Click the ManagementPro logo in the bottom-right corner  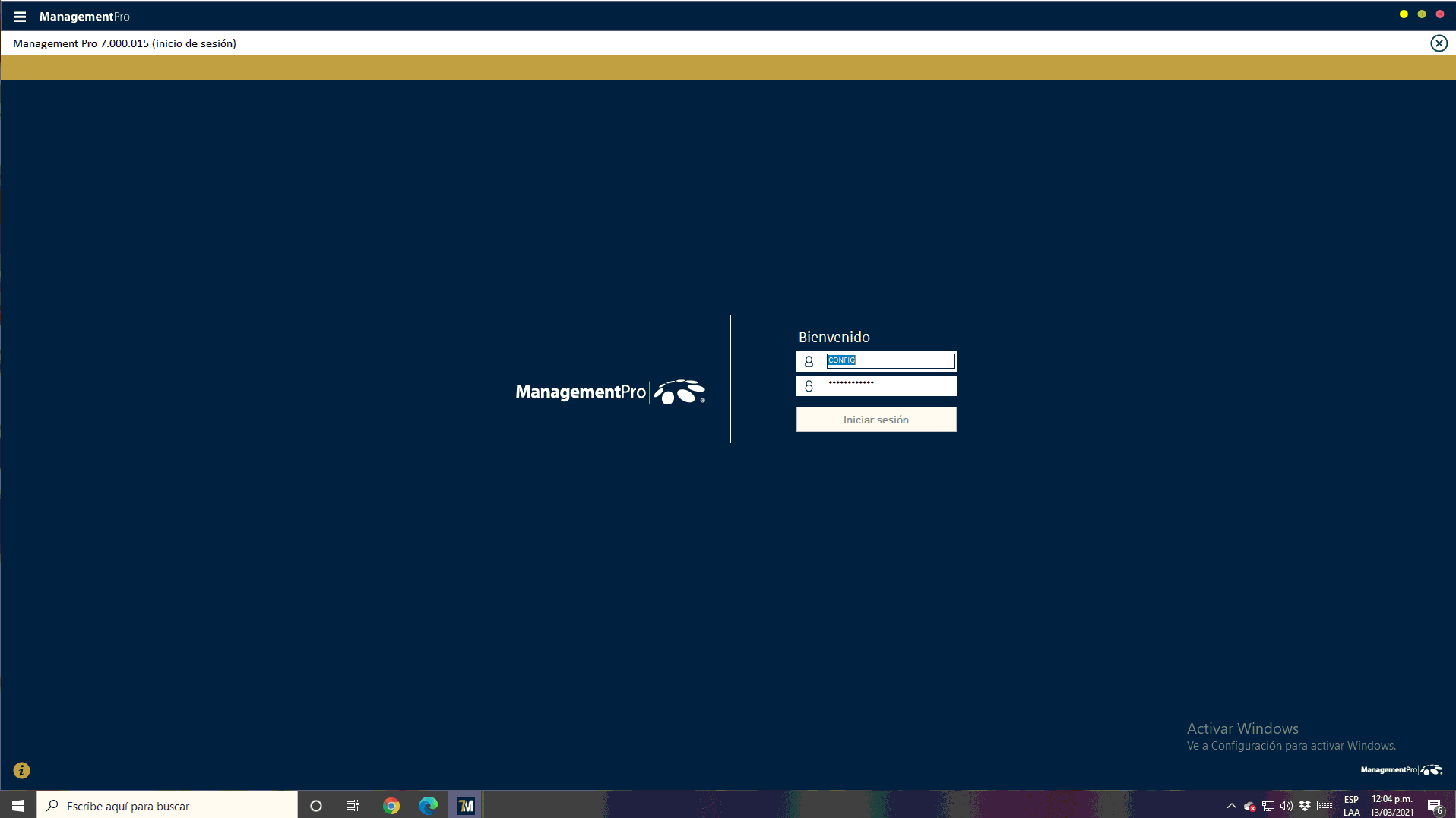tap(1401, 770)
